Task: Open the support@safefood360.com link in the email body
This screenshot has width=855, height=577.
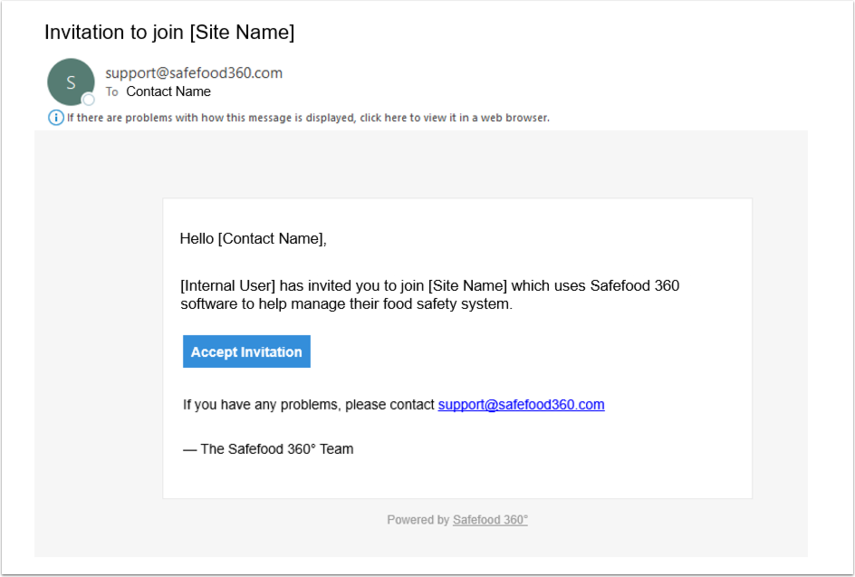Action: tap(521, 405)
